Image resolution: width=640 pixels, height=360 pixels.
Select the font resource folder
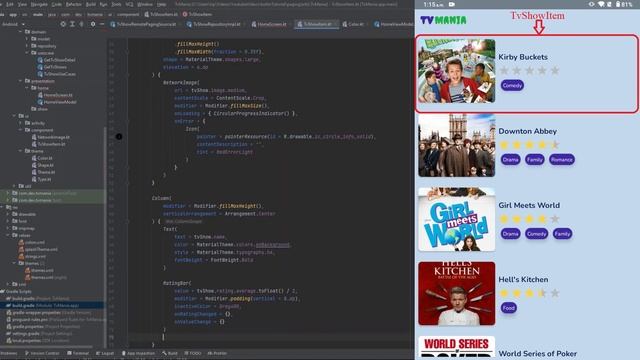[x=19, y=221]
